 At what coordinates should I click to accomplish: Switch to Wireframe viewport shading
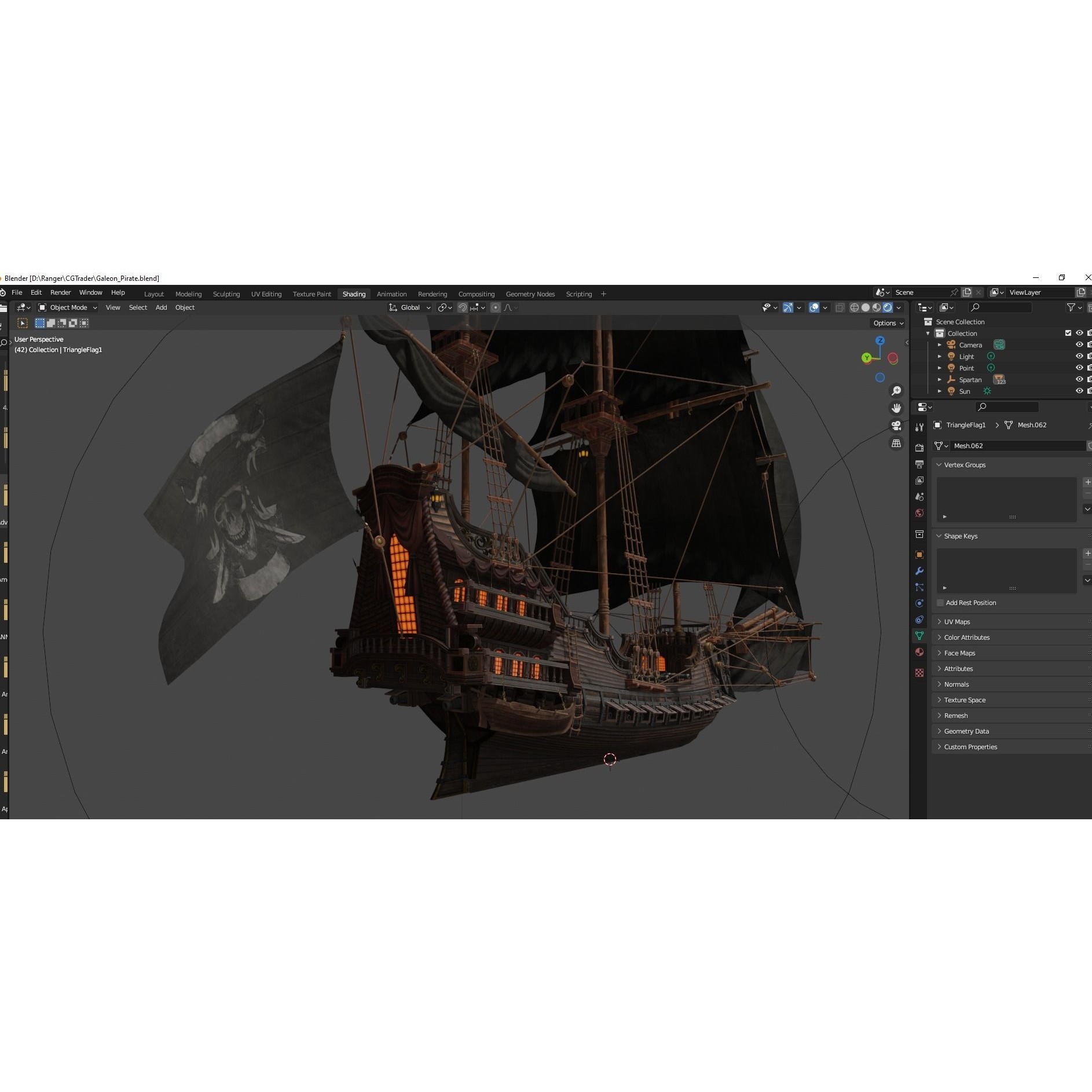point(855,307)
